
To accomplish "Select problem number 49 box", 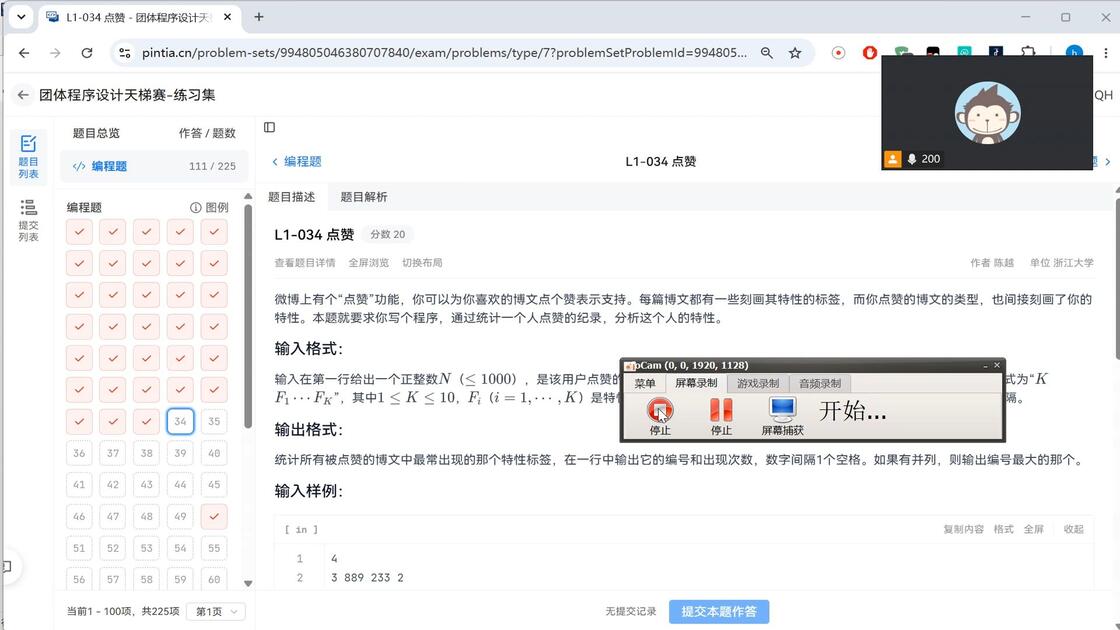I will (180, 516).
